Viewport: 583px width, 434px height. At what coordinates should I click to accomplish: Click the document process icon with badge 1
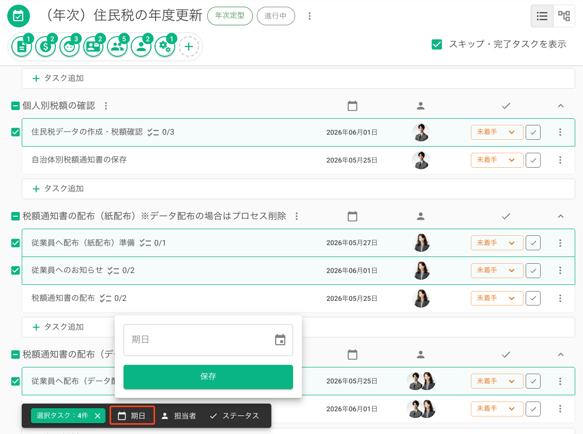(22, 47)
